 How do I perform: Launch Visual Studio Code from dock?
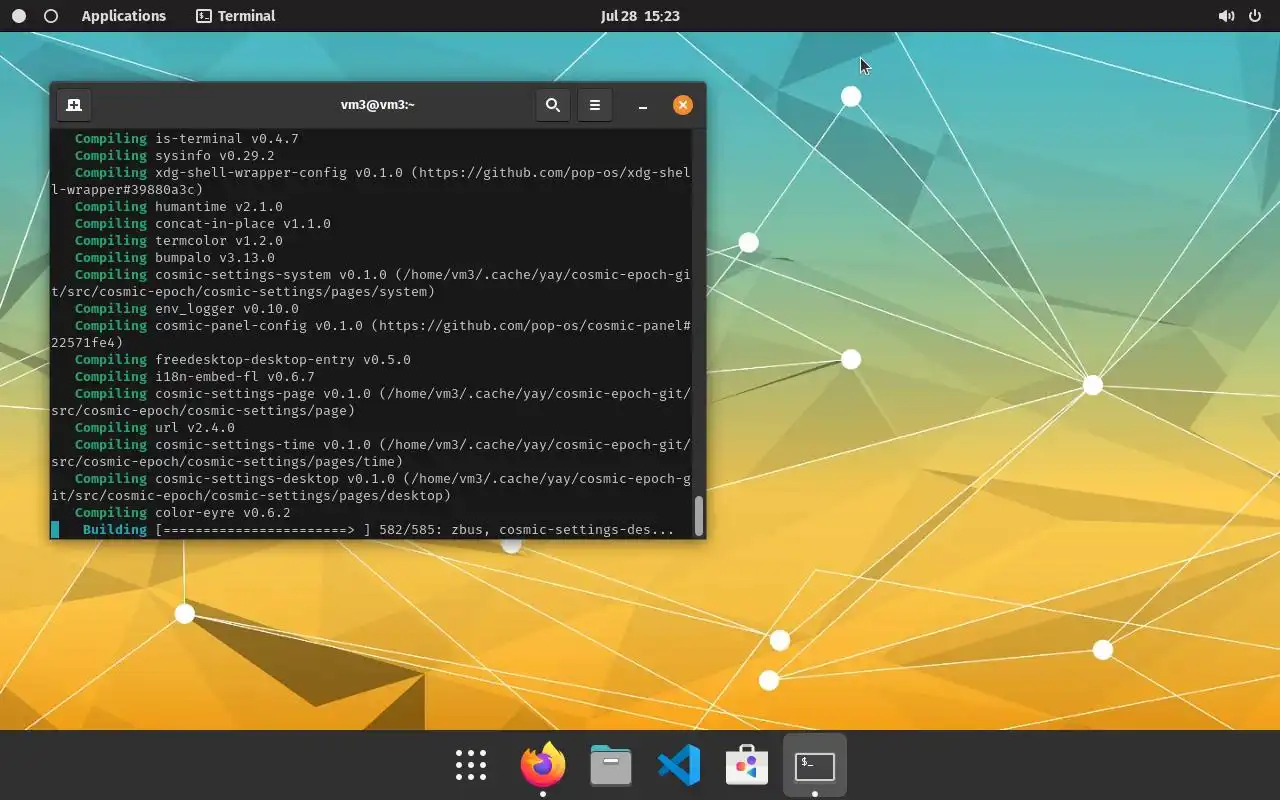(x=679, y=765)
